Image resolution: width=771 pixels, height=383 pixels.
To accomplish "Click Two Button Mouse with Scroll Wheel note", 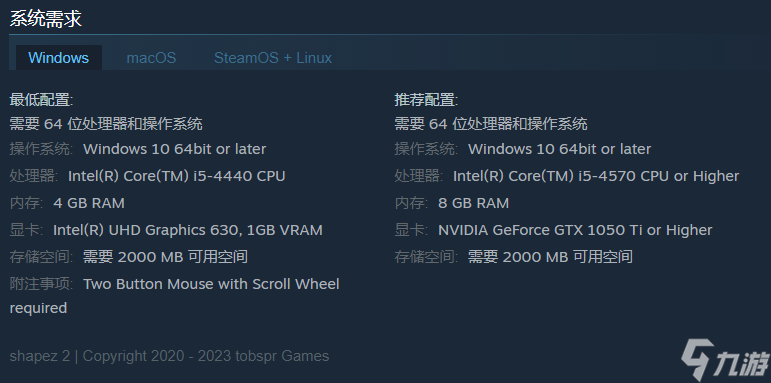I will 211,284.
